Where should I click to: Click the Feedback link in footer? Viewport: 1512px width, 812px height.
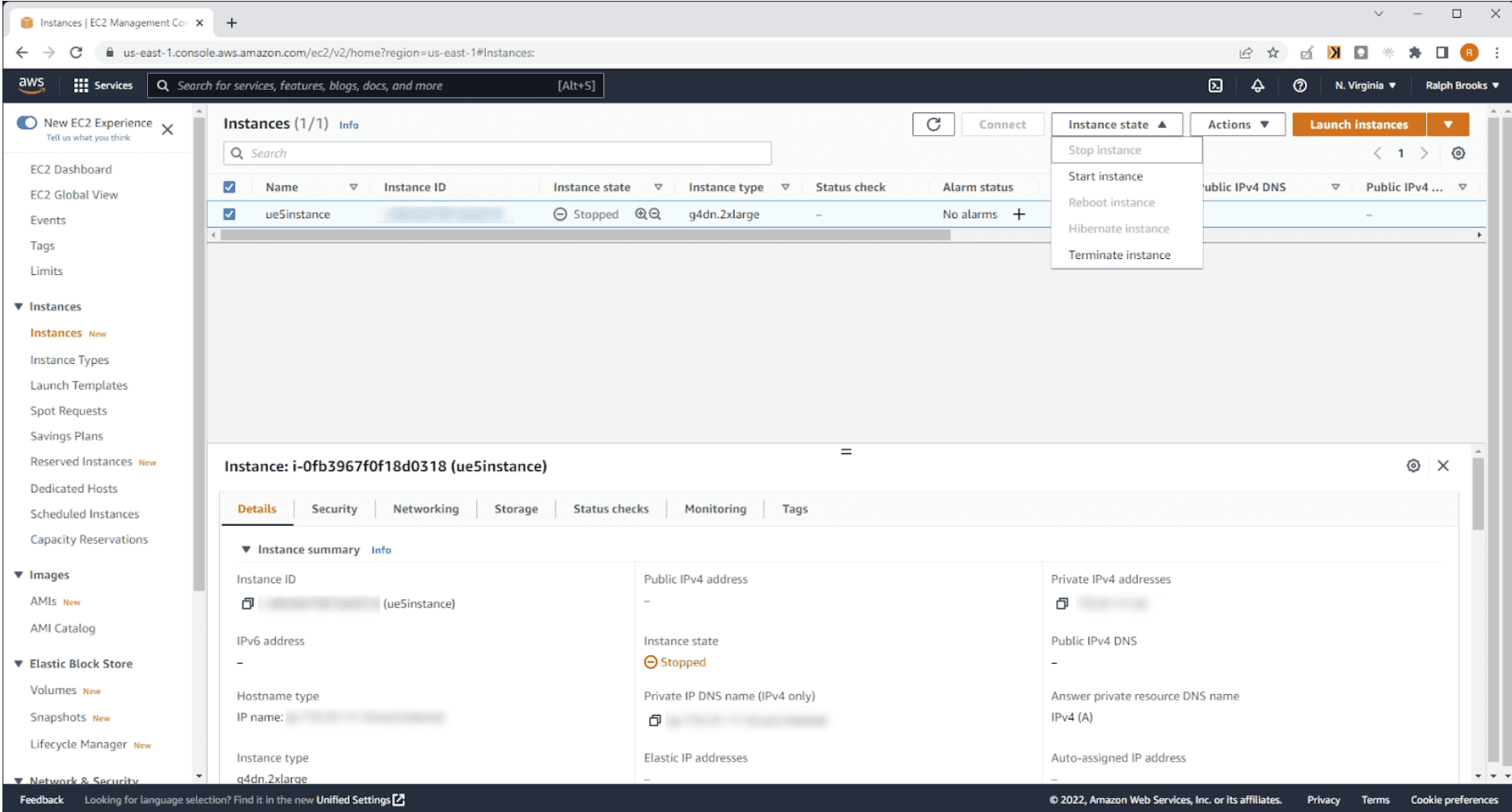tap(41, 800)
